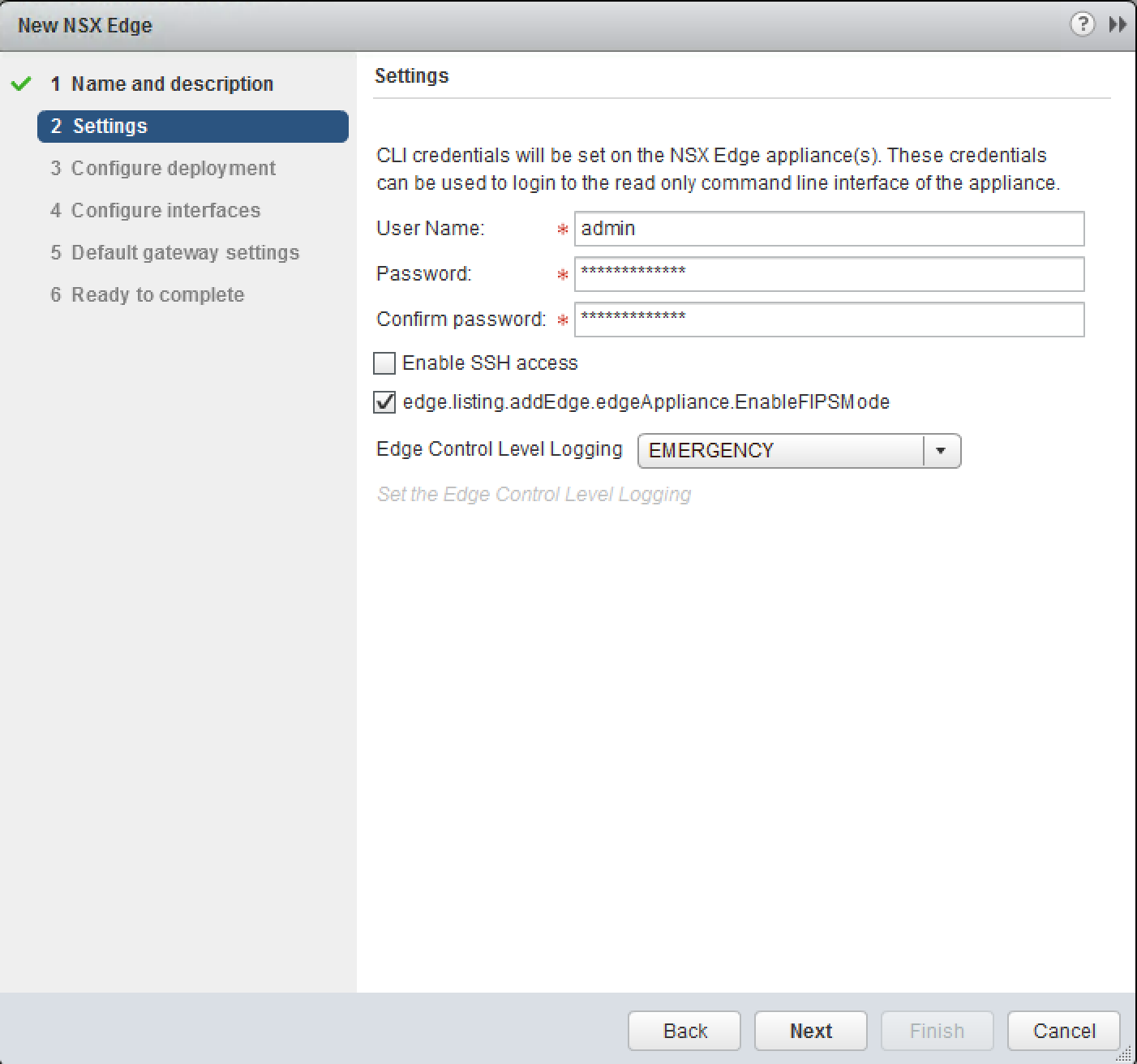Select step 3 Configure deployment
Screen dimensions: 1137x1064
tap(163, 168)
